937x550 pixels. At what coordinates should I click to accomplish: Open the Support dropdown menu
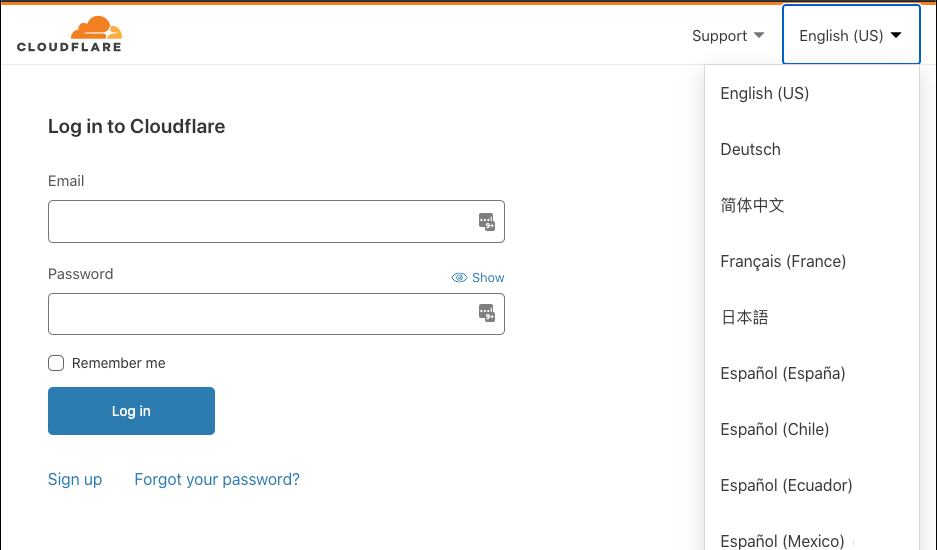coord(728,36)
